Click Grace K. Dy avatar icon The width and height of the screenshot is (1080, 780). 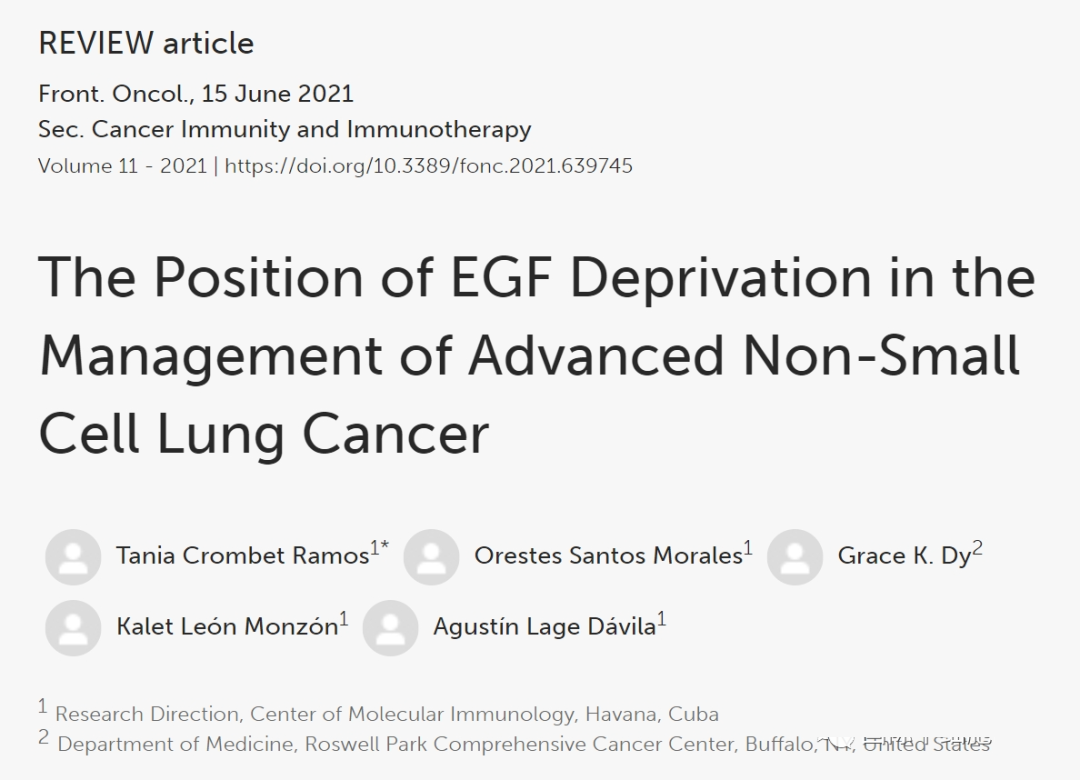click(795, 557)
